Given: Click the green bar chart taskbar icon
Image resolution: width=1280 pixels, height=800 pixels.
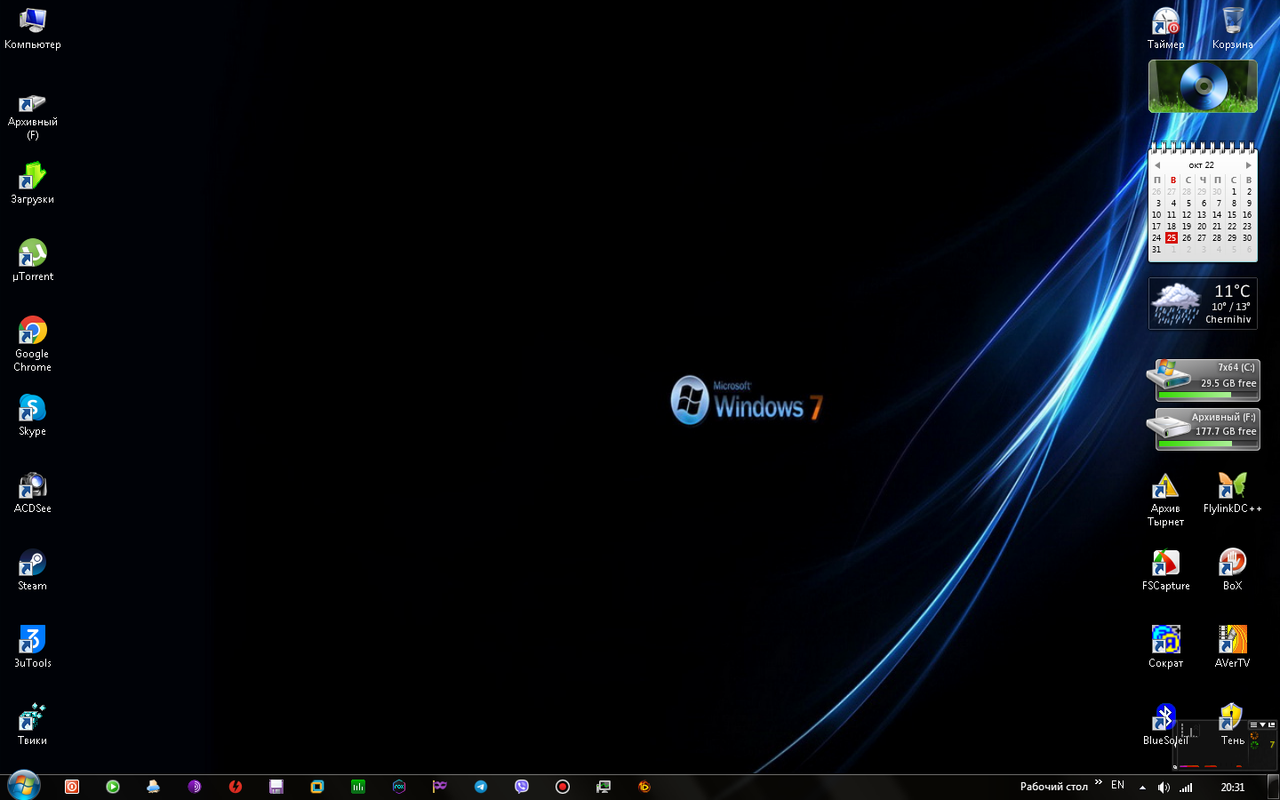Looking at the screenshot, I should [x=358, y=787].
